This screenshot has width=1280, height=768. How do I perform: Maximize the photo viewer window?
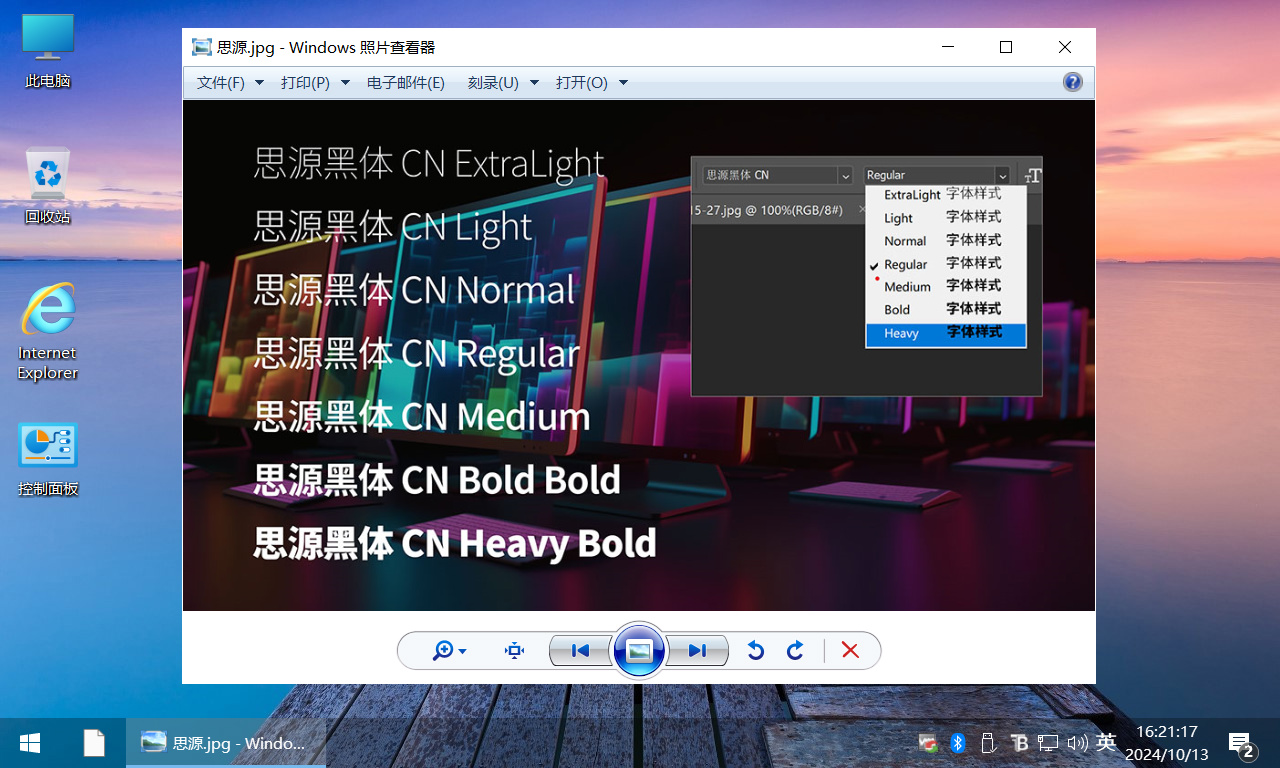click(x=1006, y=47)
